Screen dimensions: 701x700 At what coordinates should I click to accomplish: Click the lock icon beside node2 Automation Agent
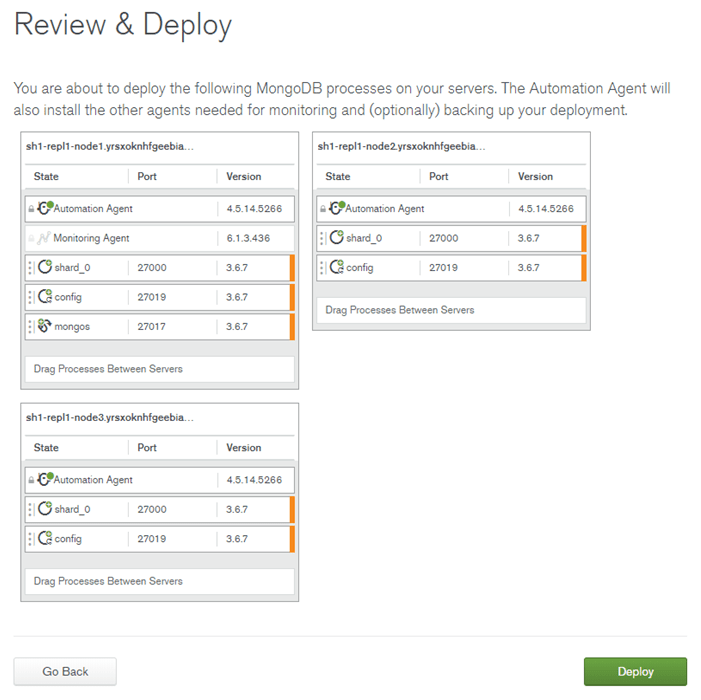pos(323,209)
